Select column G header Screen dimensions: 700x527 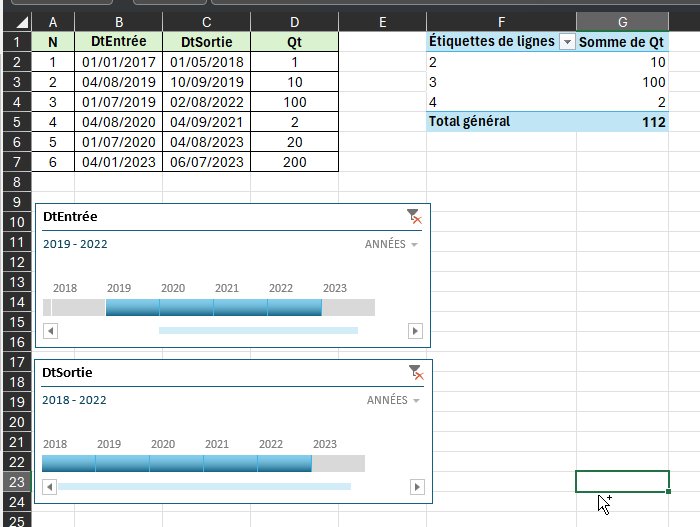click(622, 22)
